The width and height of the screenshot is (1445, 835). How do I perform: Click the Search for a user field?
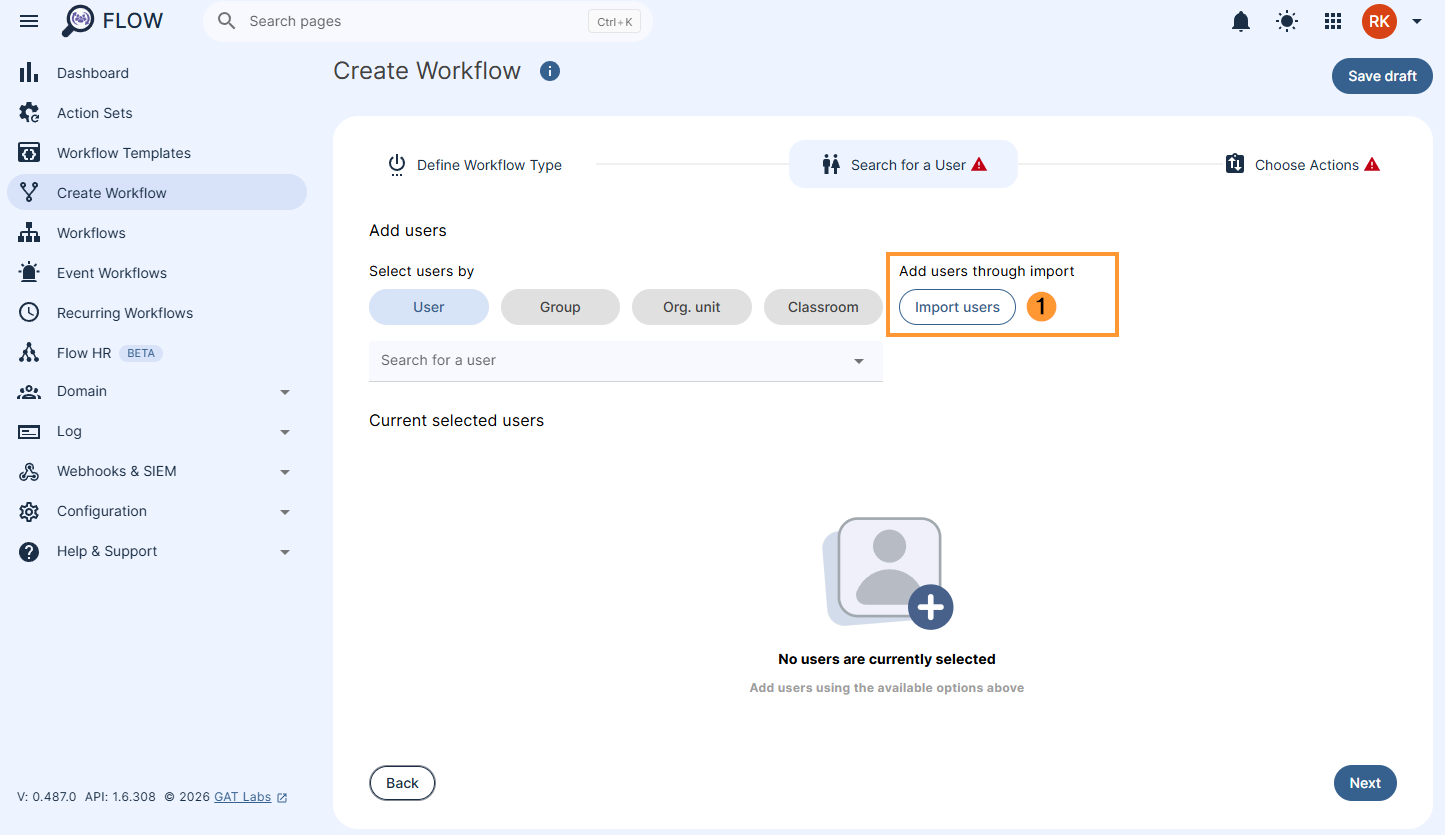coord(626,361)
